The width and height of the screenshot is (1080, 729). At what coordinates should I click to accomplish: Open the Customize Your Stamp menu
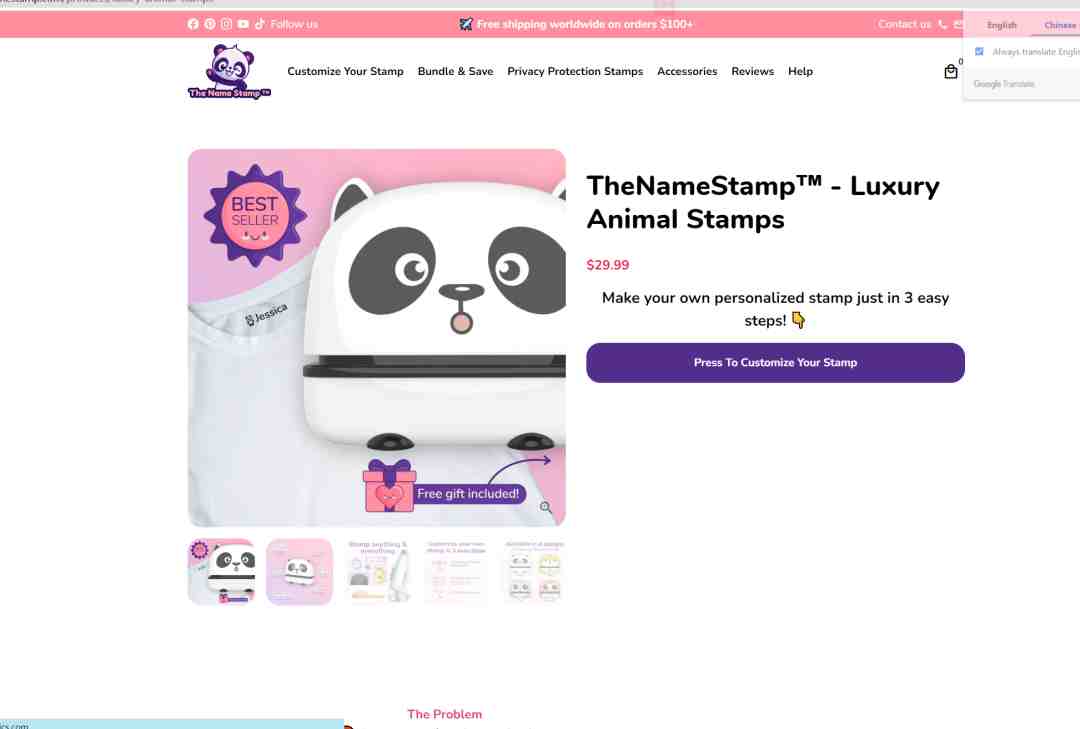click(x=345, y=72)
